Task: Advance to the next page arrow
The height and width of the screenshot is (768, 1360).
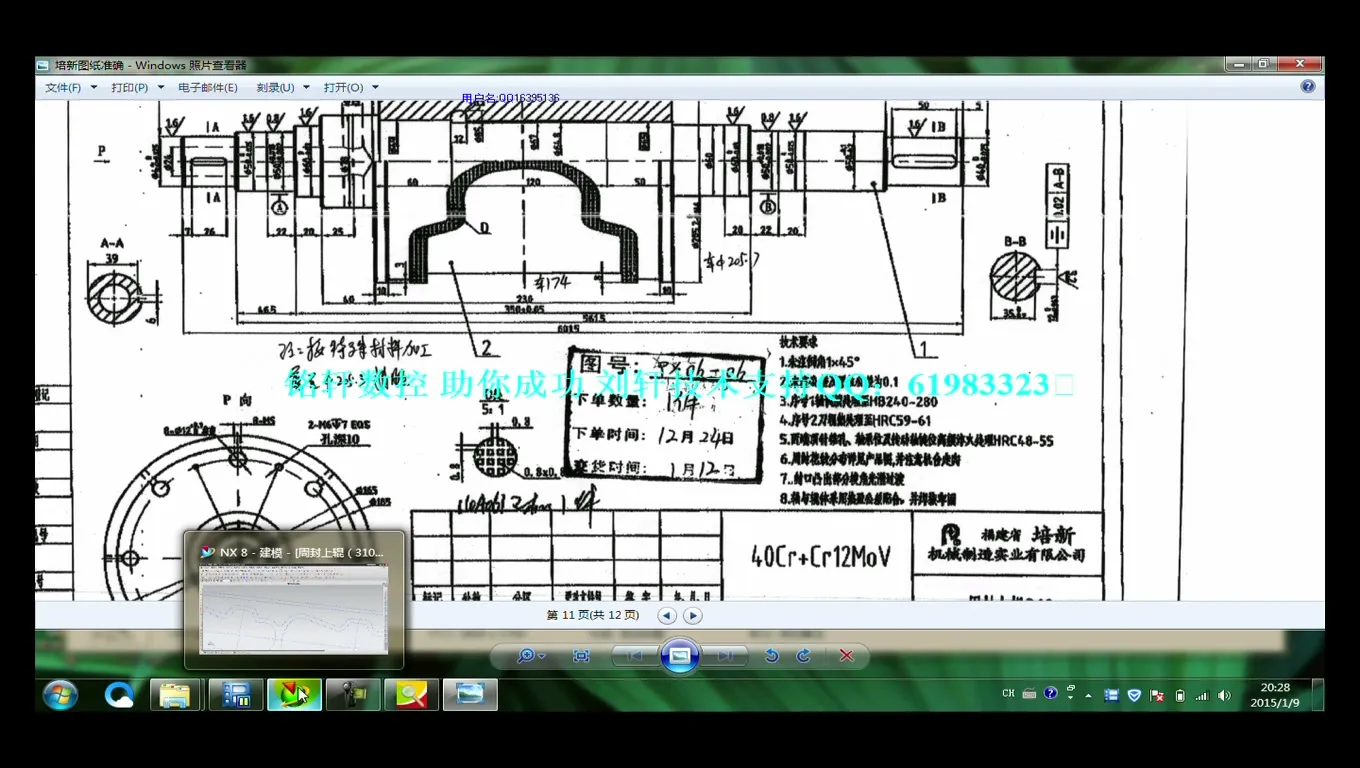Action: (692, 616)
